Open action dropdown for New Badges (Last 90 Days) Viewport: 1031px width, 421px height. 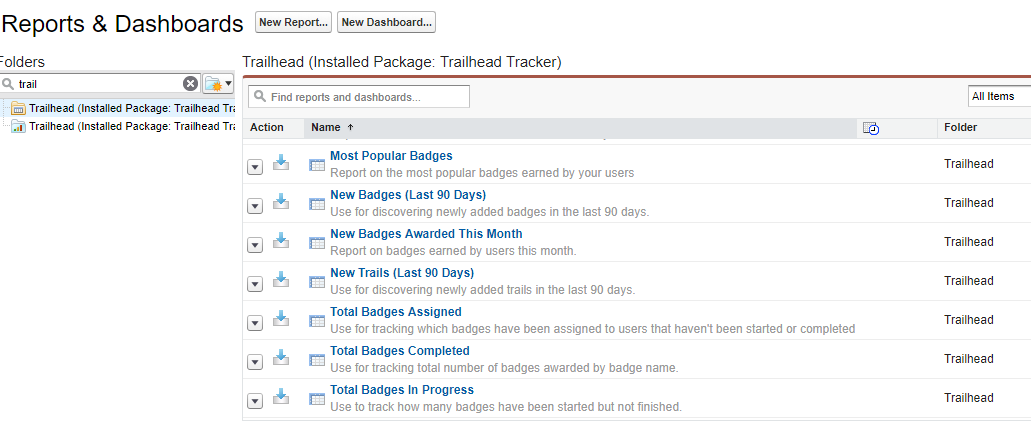tap(255, 206)
